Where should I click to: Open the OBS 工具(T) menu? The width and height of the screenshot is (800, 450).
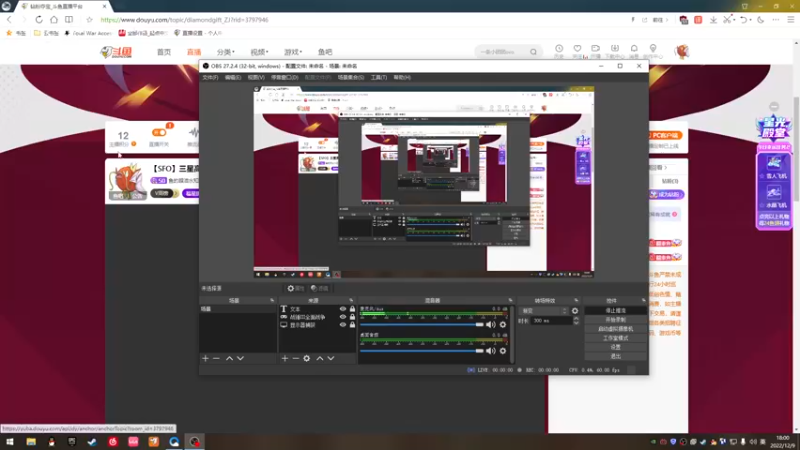coord(379,78)
